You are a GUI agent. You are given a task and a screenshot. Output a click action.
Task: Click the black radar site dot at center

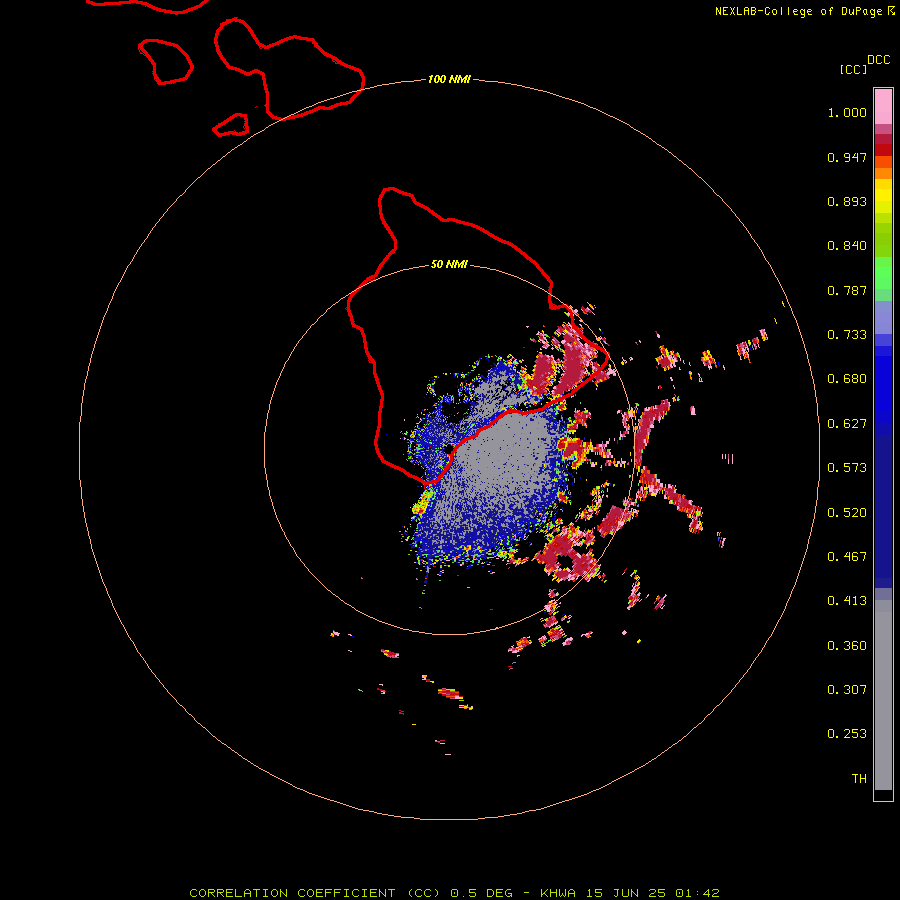tap(449, 449)
